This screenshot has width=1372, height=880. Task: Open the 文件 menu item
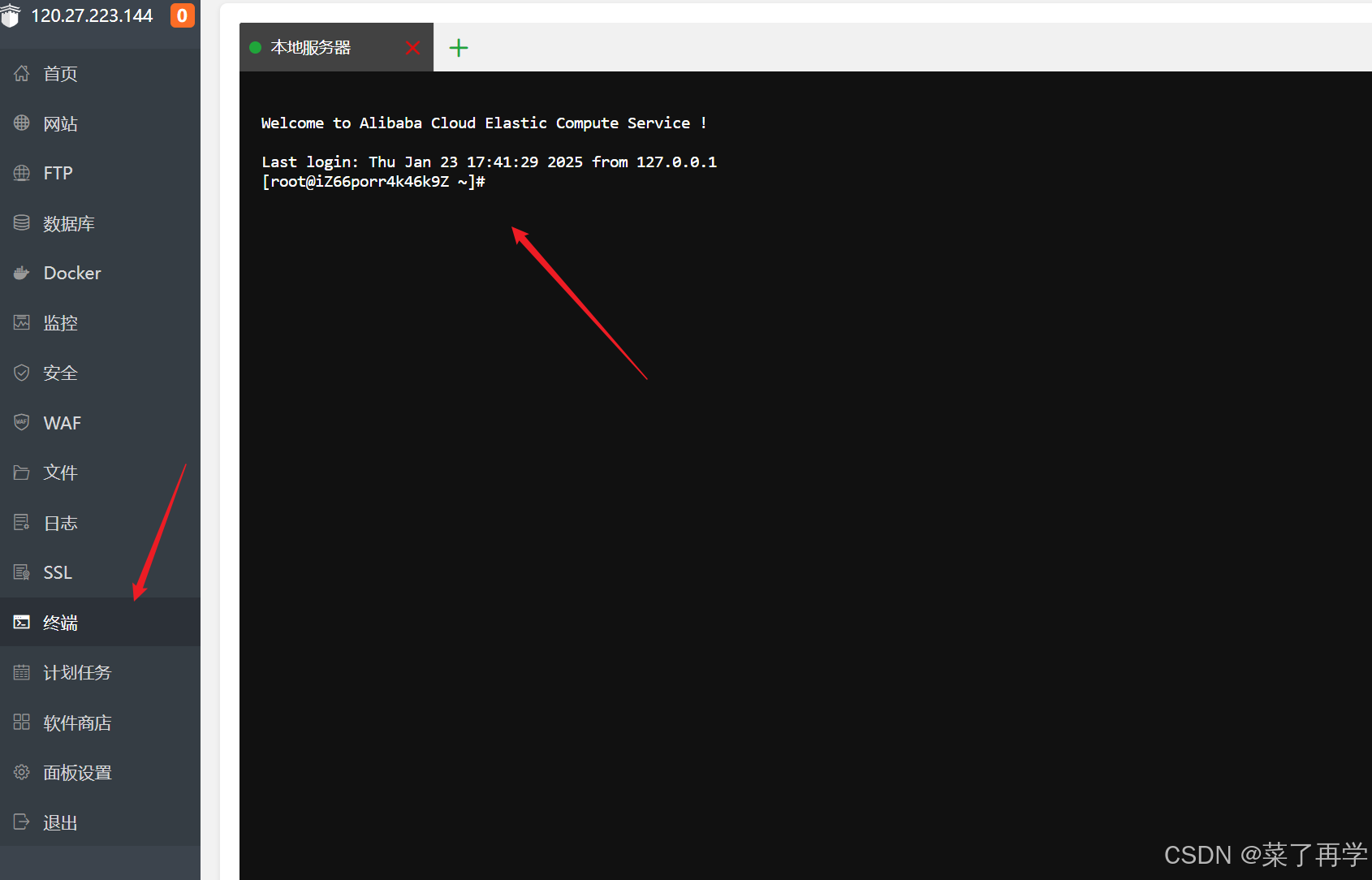[100, 472]
